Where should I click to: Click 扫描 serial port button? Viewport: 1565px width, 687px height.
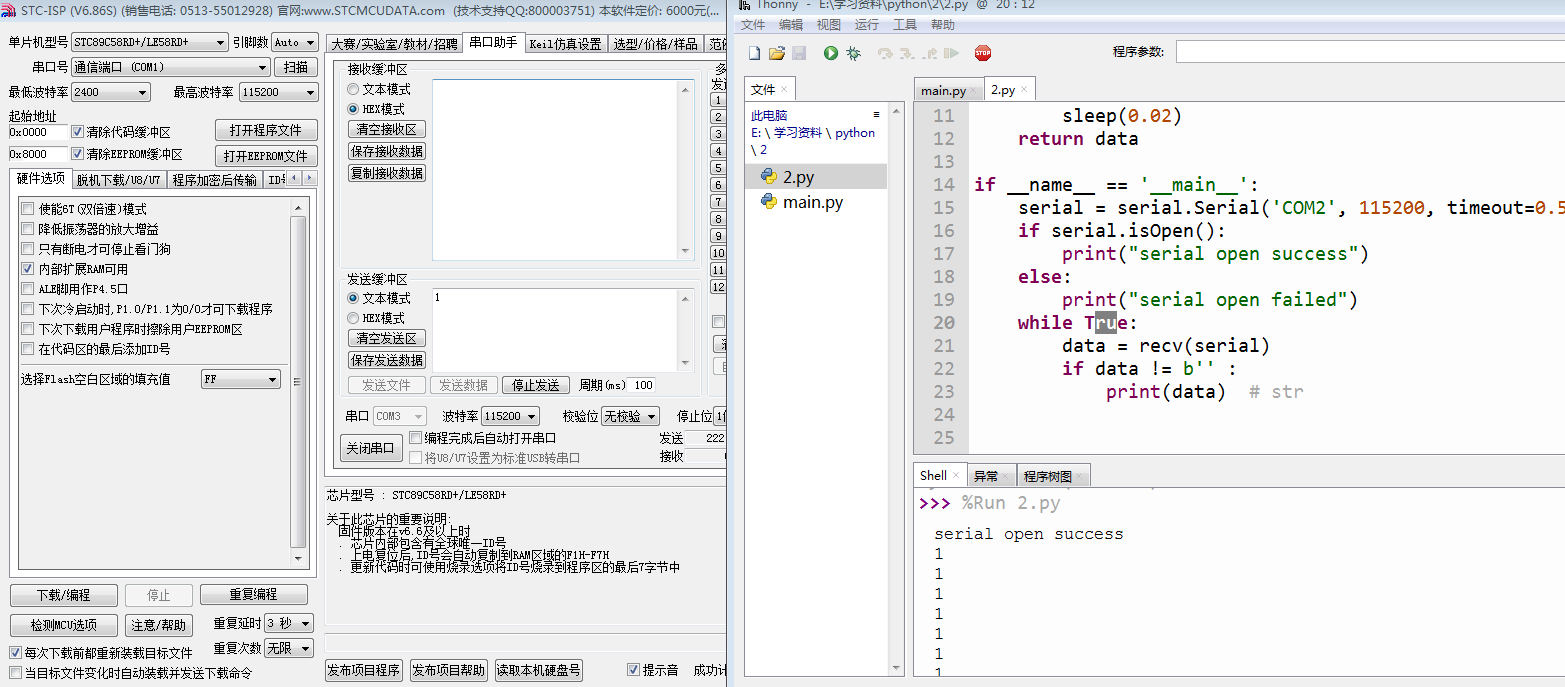[296, 67]
